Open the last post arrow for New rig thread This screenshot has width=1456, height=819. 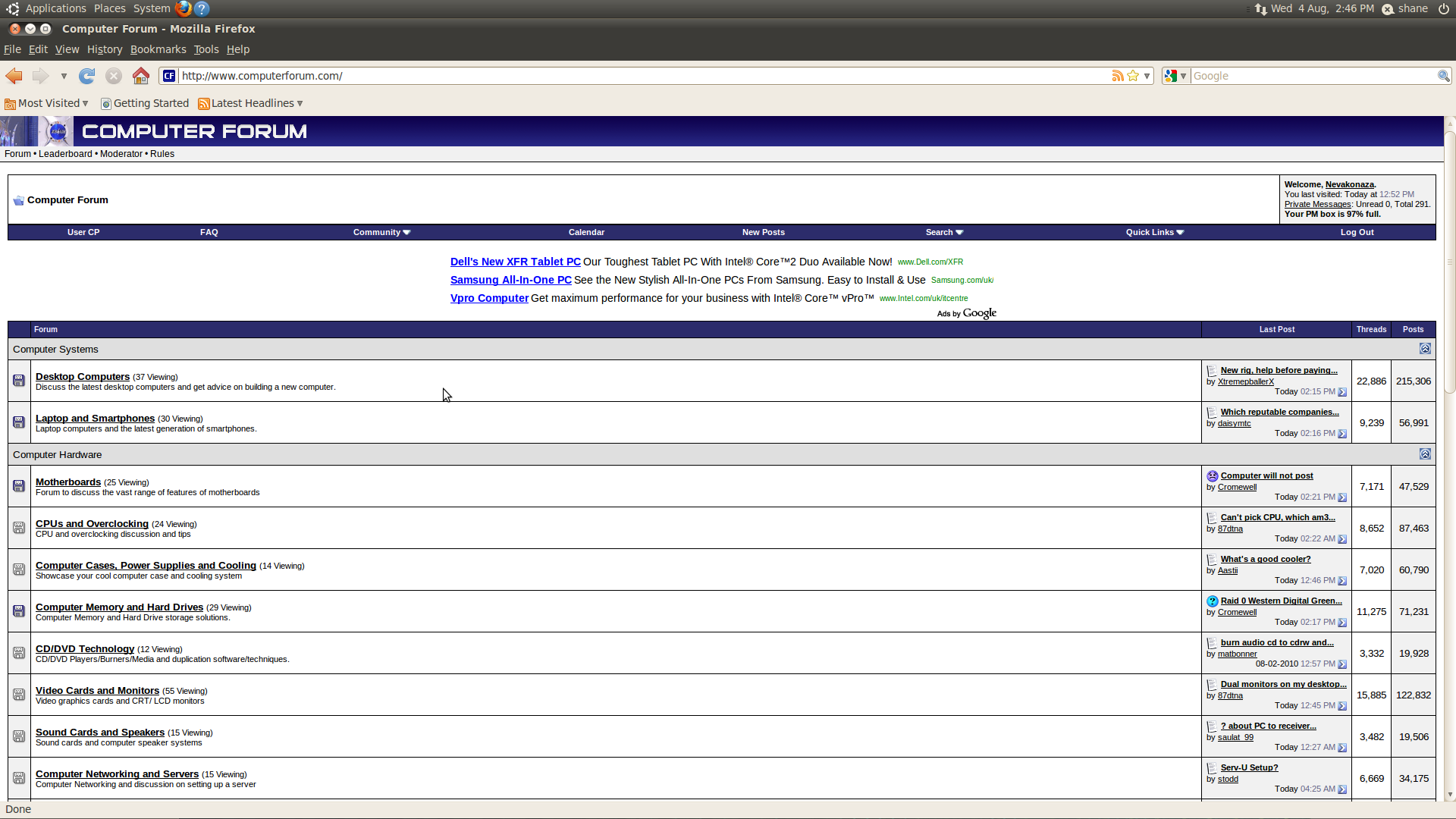[1341, 392]
